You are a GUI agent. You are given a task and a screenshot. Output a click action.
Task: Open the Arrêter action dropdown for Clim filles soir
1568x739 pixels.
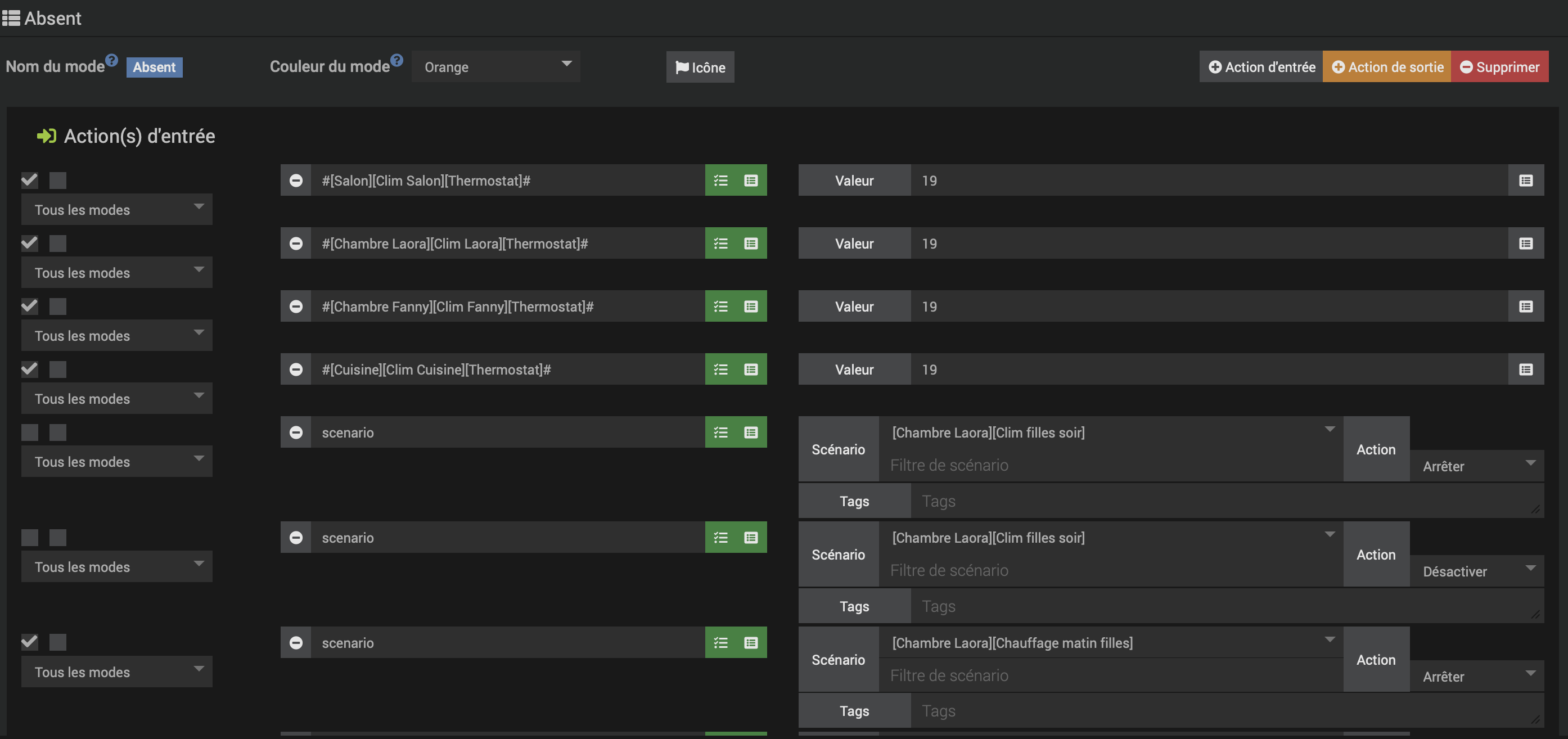(1476, 466)
